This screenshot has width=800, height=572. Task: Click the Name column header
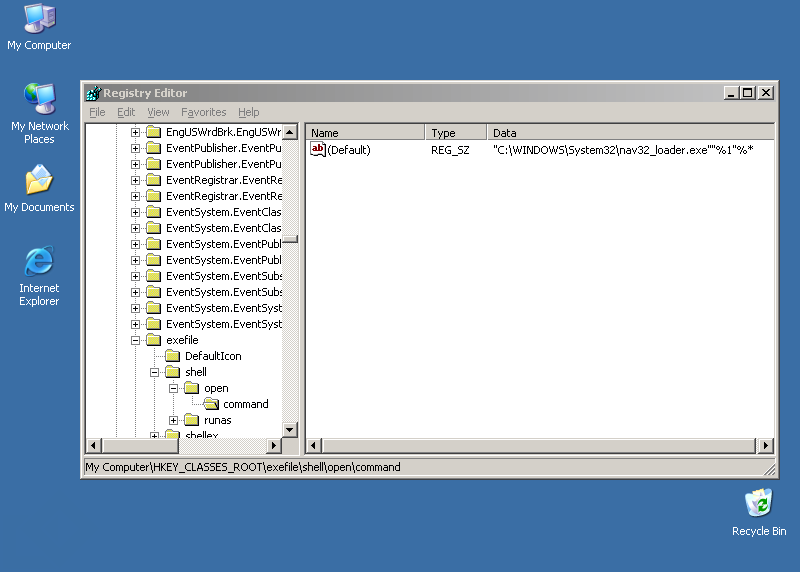pyautogui.click(x=365, y=133)
